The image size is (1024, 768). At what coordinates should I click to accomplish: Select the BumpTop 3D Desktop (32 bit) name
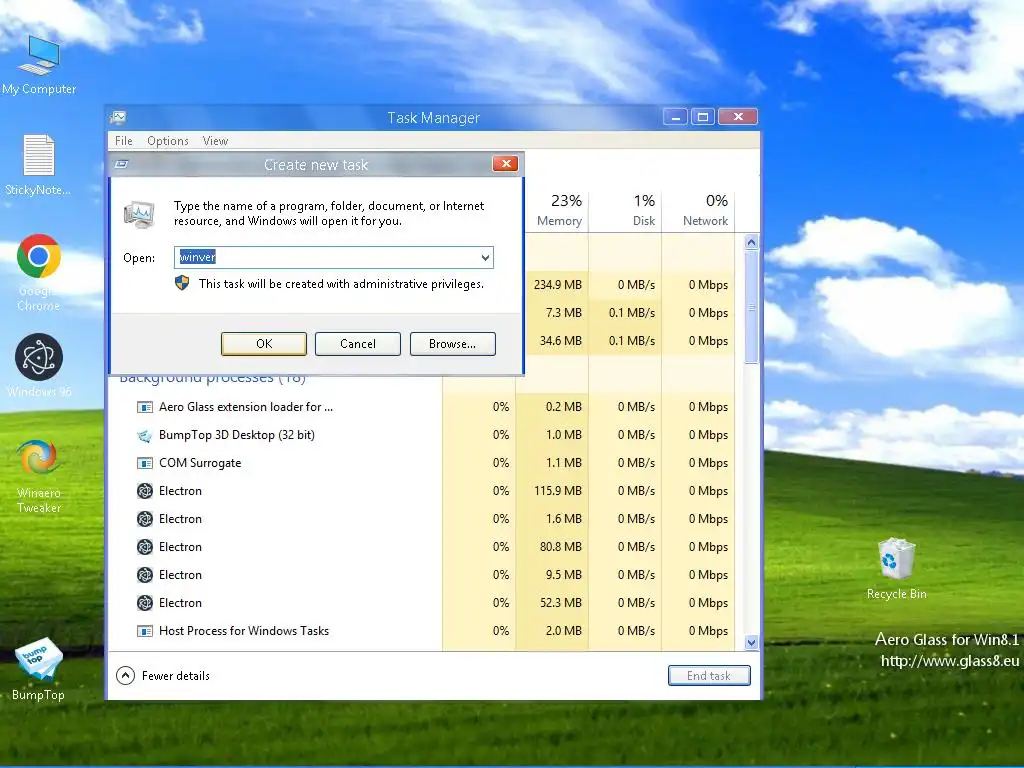tap(236, 435)
